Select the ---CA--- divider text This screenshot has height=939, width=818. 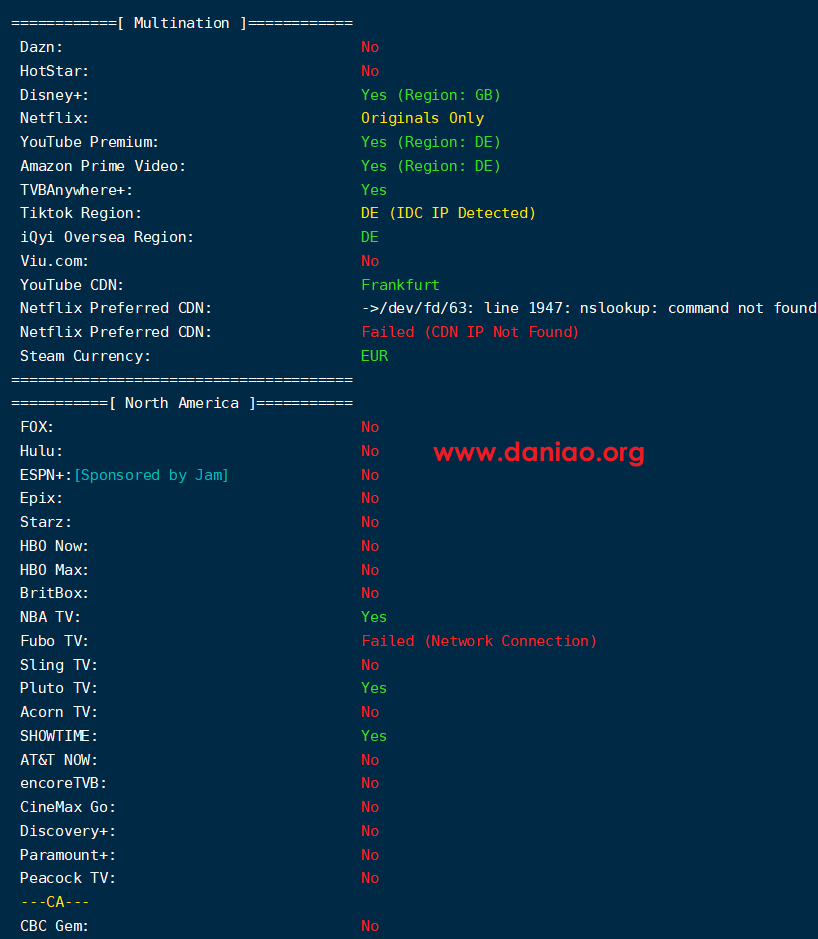[x=55, y=902]
